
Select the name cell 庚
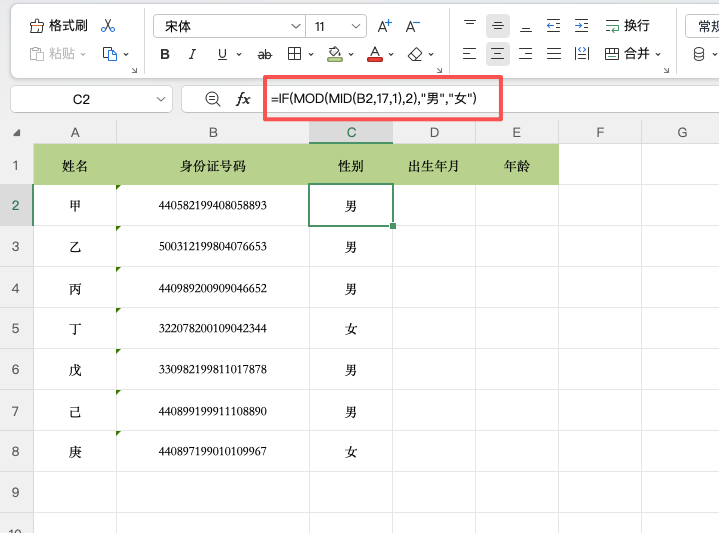pos(75,451)
